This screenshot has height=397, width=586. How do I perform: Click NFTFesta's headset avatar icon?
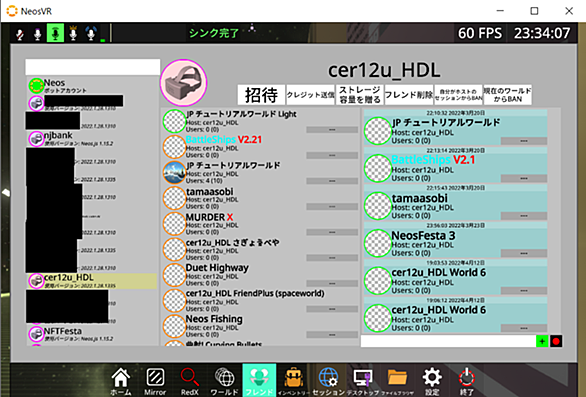(x=36, y=334)
